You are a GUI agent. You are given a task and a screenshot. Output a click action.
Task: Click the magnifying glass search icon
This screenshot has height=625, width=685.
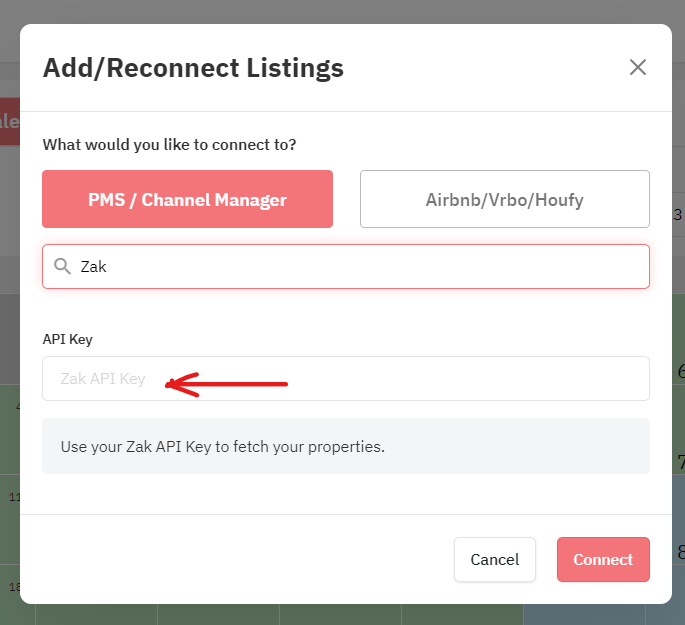62,266
